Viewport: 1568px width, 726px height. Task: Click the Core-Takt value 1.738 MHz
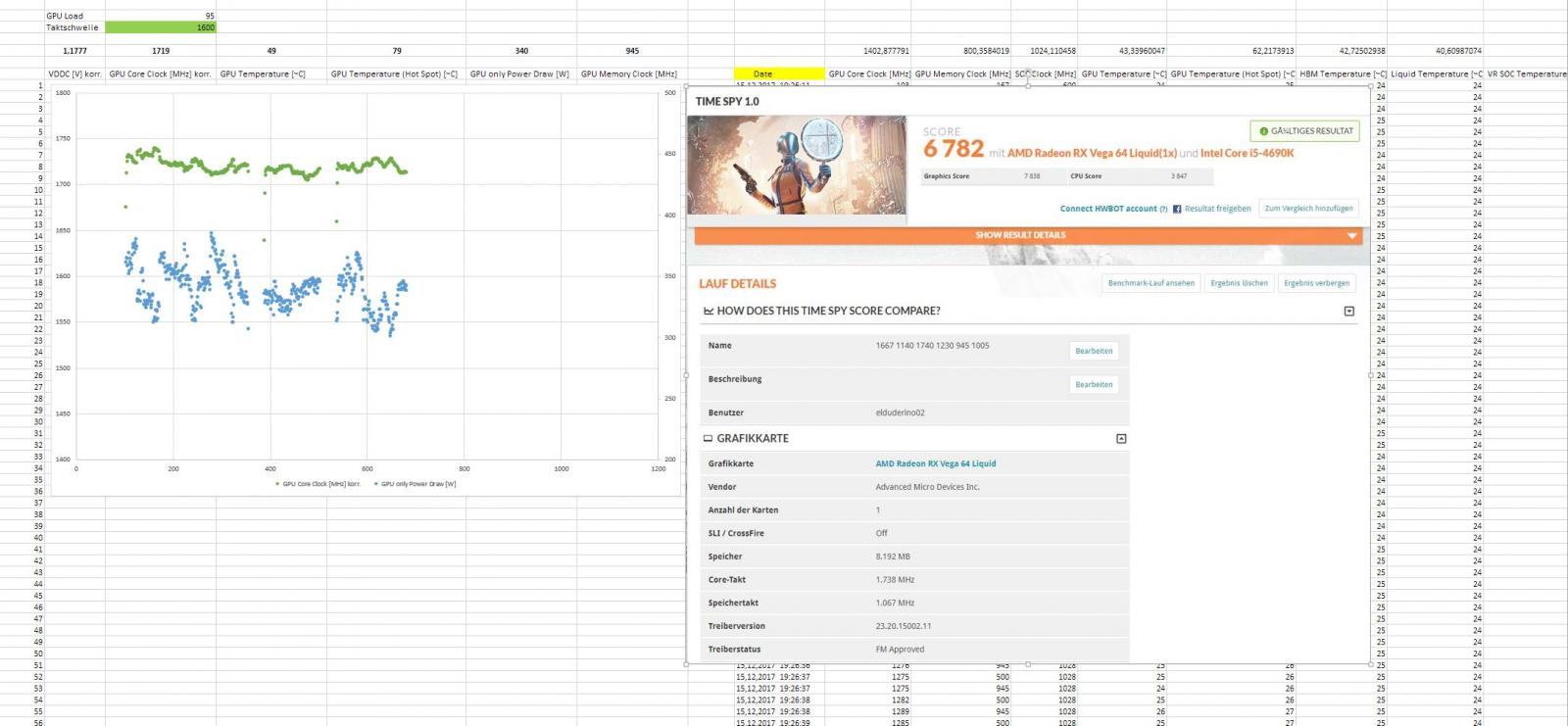(x=895, y=580)
